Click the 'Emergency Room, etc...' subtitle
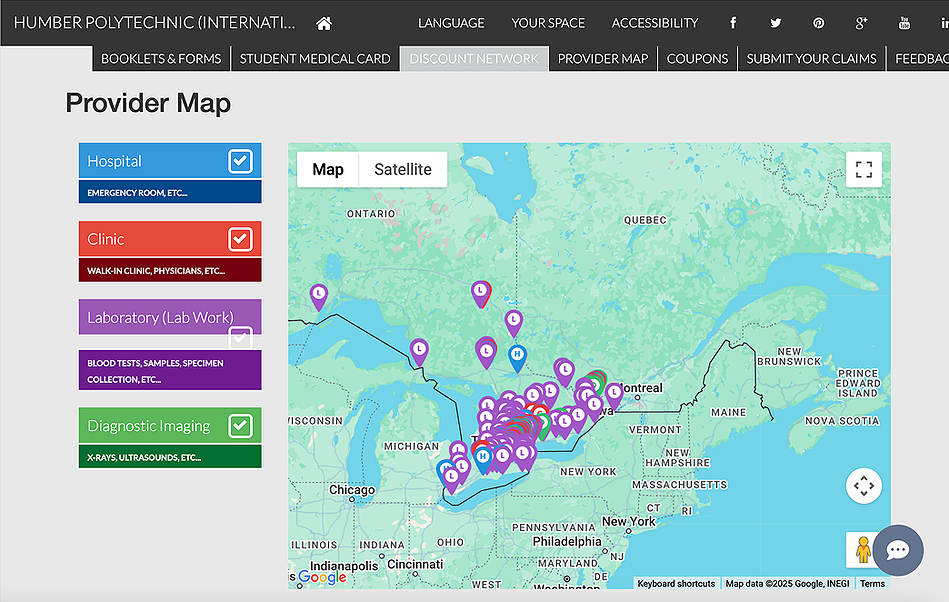The image size is (949, 602). point(137,193)
